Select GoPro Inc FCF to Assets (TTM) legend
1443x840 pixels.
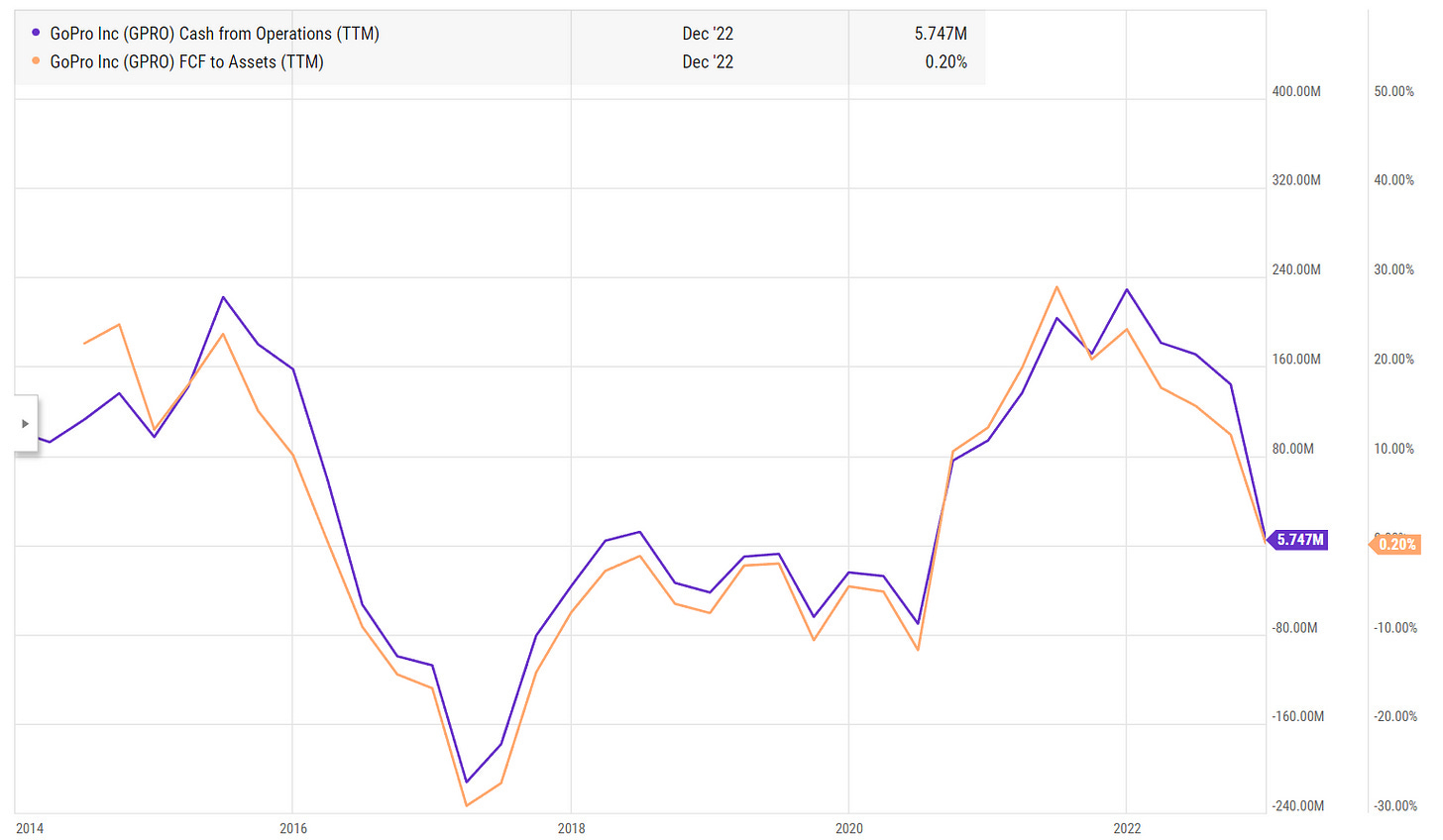tap(187, 61)
